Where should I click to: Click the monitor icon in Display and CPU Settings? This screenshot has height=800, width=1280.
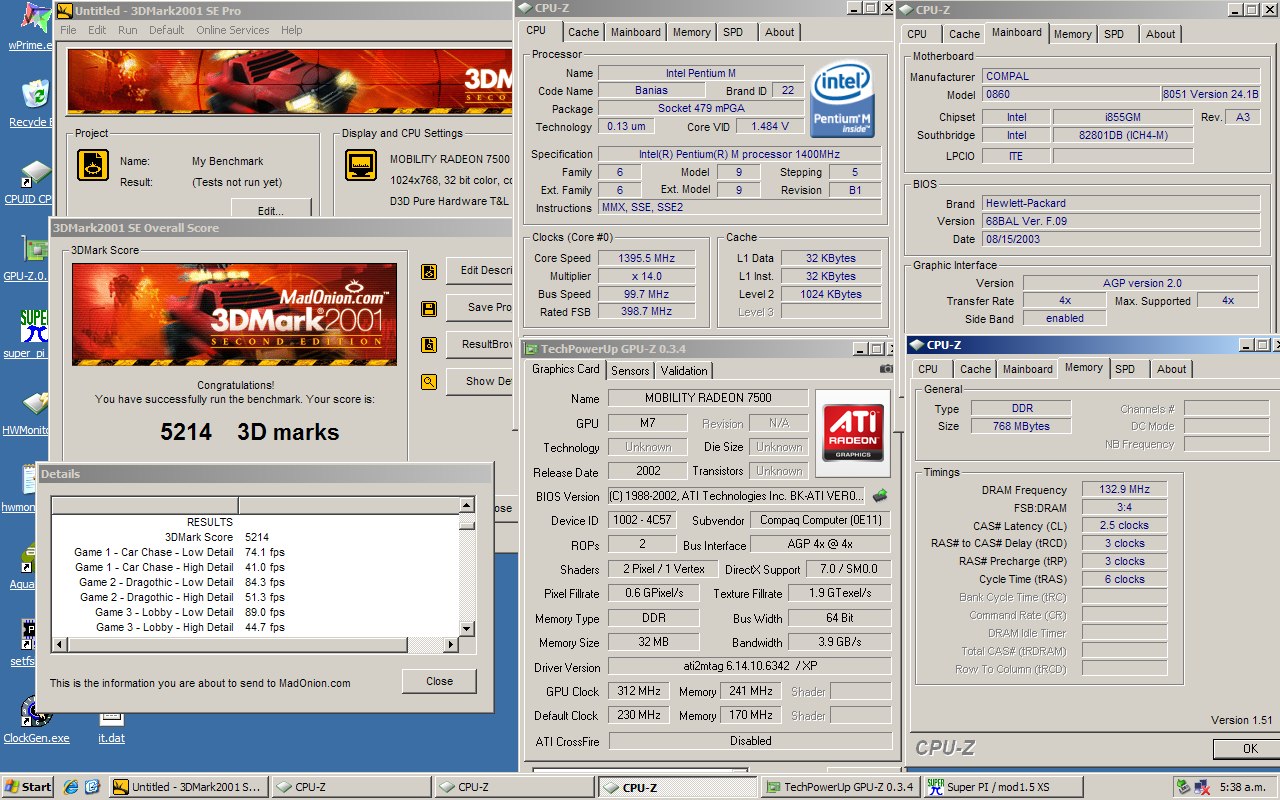click(361, 165)
